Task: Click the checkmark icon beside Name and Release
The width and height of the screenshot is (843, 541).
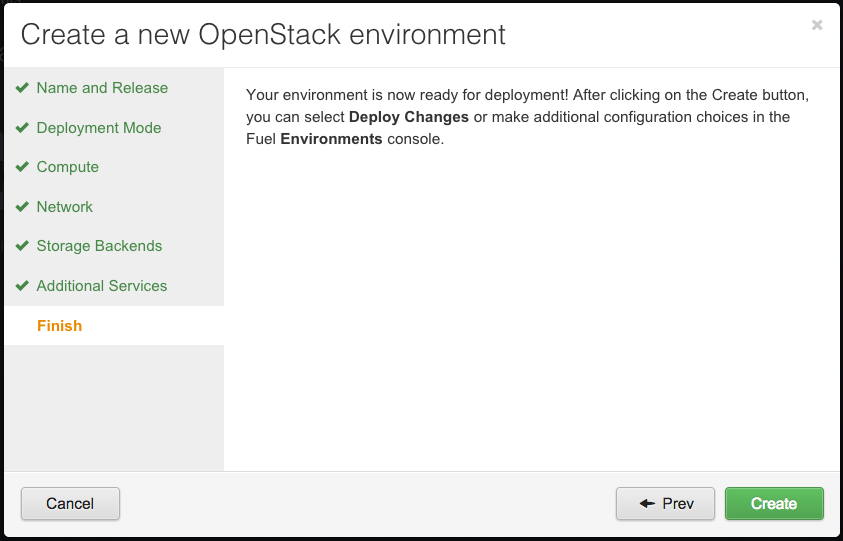Action: [x=22, y=88]
